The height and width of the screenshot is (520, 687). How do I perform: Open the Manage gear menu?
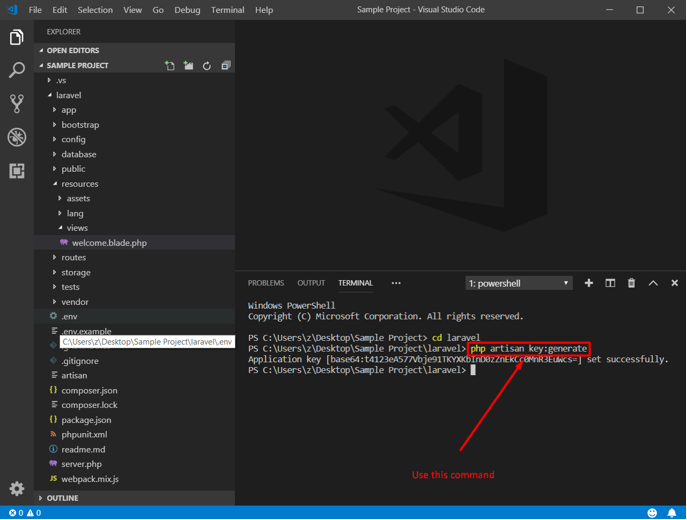click(x=17, y=488)
